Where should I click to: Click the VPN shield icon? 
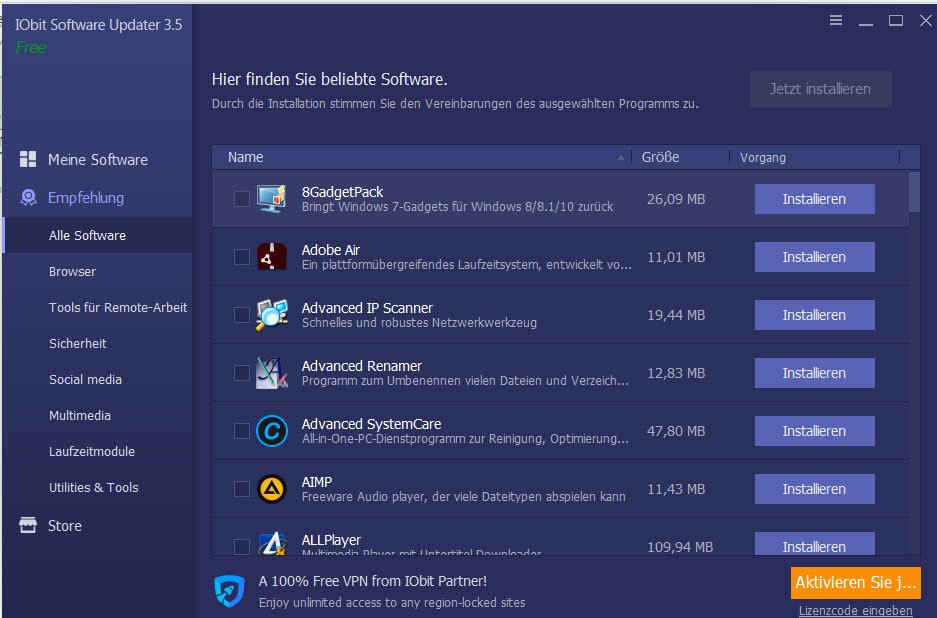click(229, 591)
